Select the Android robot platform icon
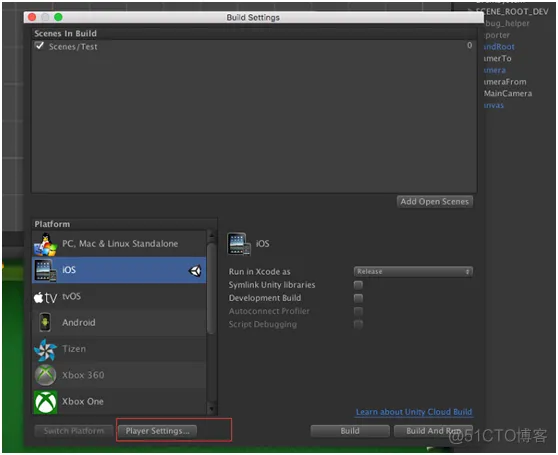 [x=45, y=323]
